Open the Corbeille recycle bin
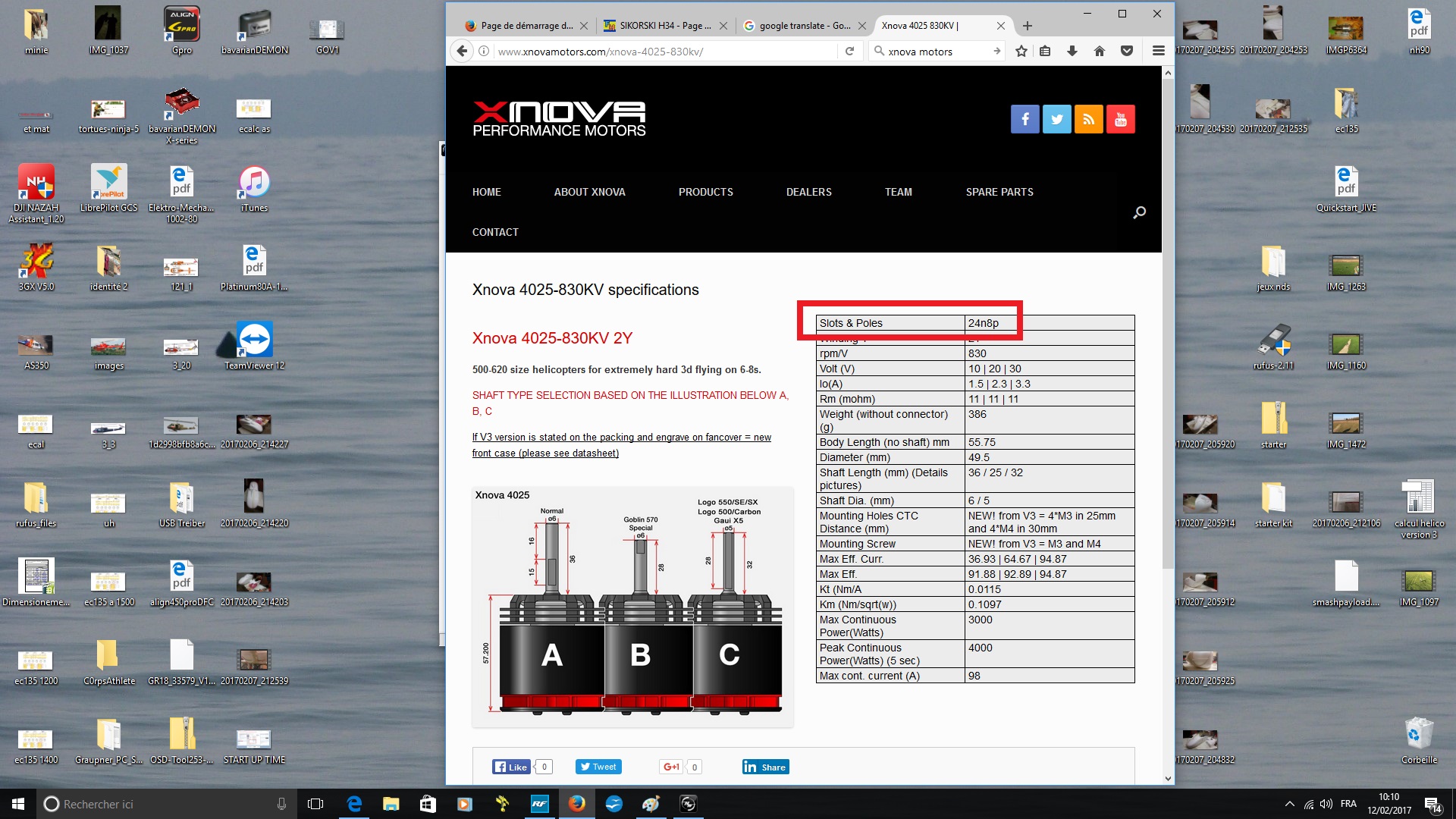Screen dimensions: 1456x819 (x=1419, y=740)
